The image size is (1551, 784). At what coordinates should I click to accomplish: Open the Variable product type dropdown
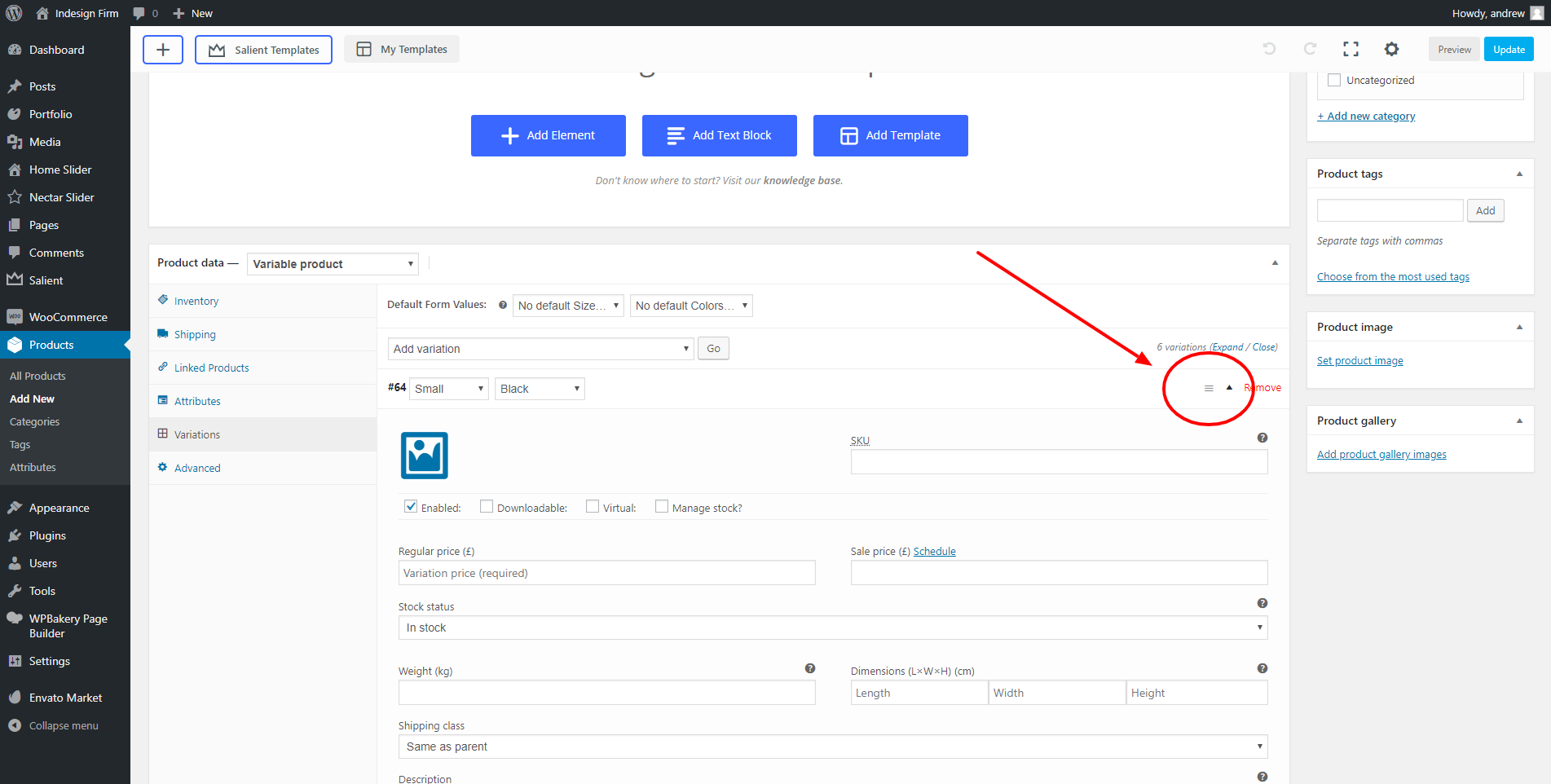click(333, 264)
